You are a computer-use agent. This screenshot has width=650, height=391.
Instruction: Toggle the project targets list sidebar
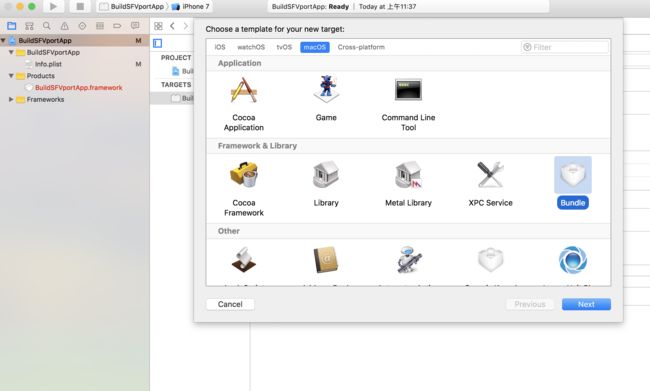pyautogui.click(x=158, y=43)
